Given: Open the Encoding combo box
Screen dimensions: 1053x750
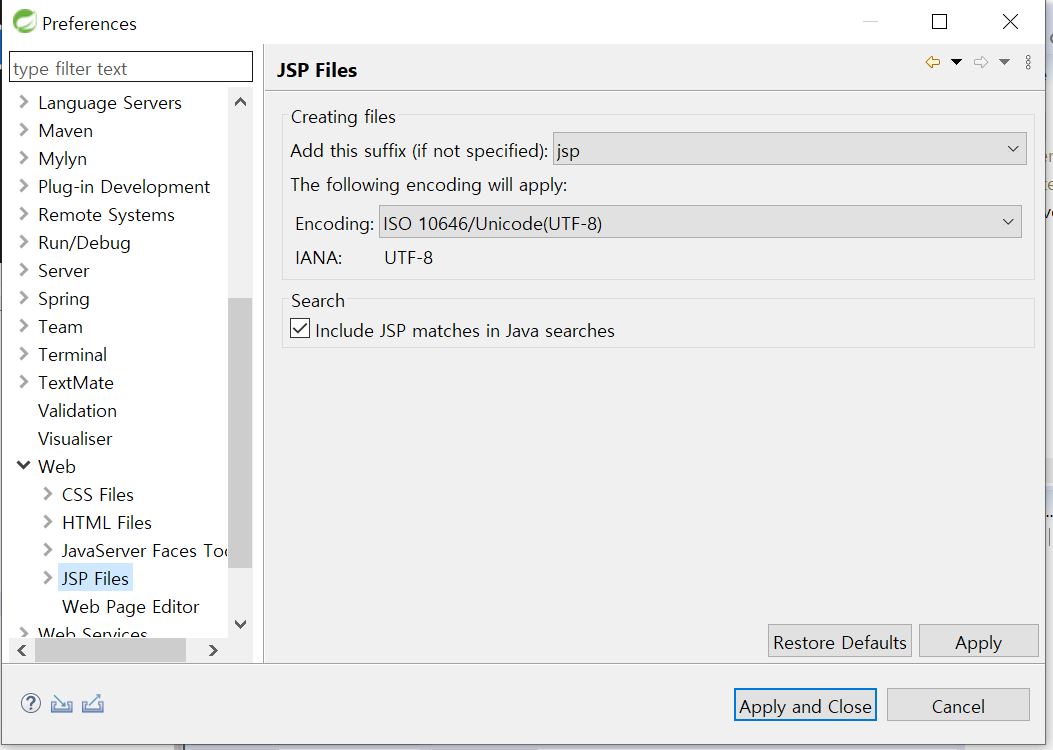Looking at the screenshot, I should point(700,222).
